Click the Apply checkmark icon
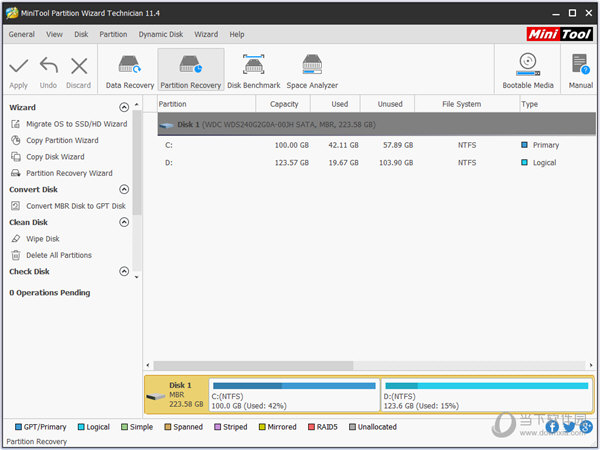The height and width of the screenshot is (450, 600). (19, 66)
